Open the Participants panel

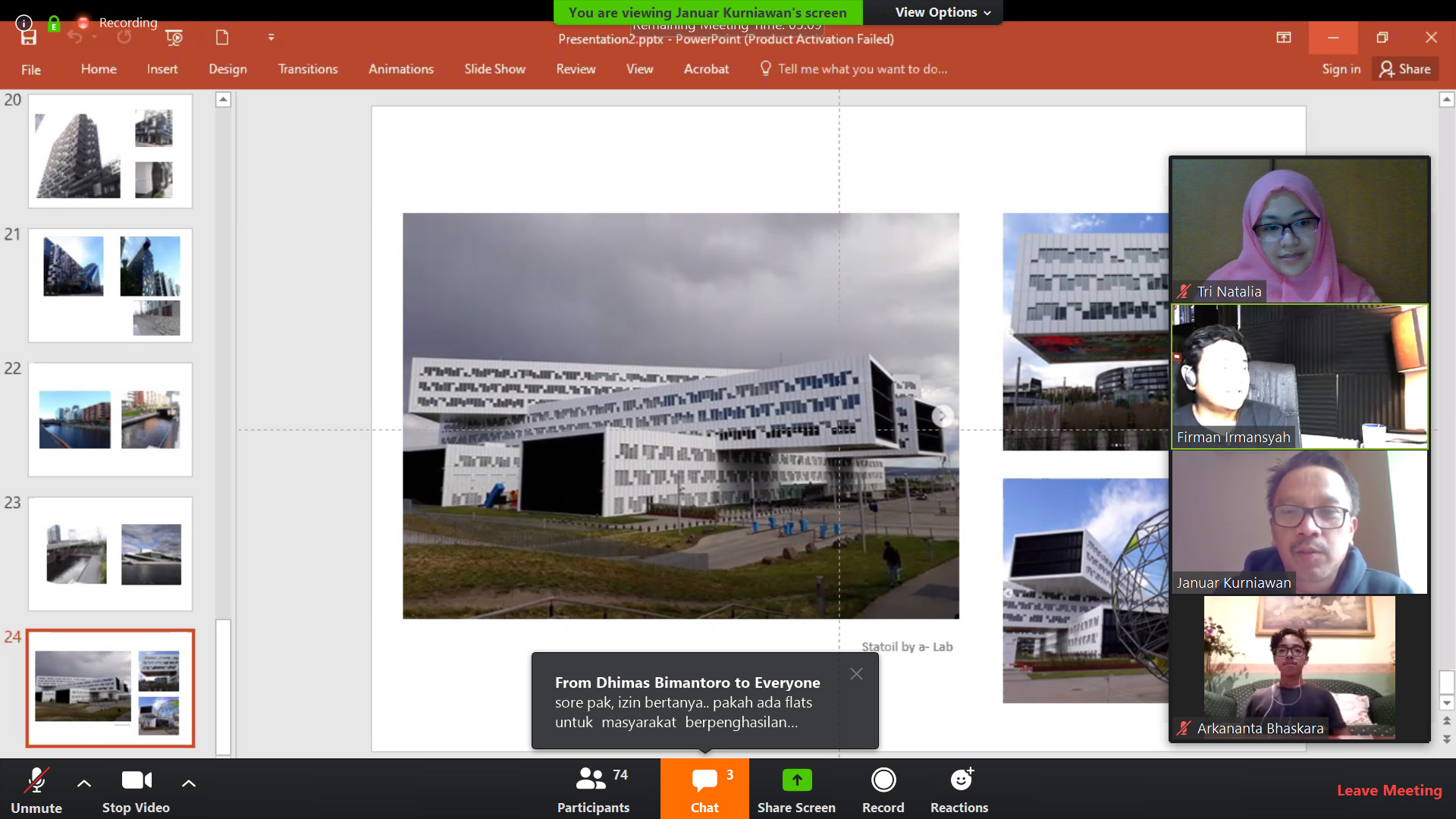click(593, 789)
